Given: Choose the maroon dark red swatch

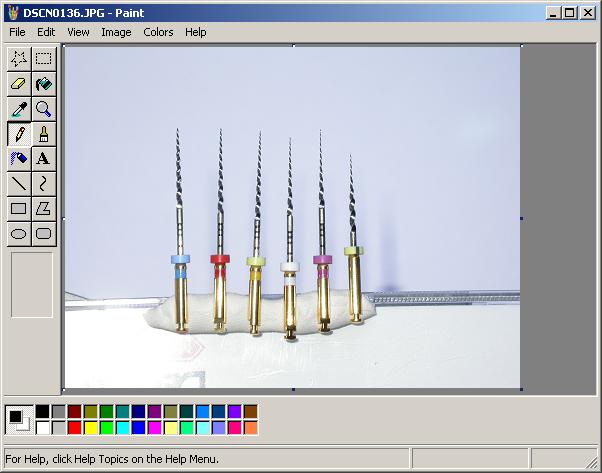Looking at the screenshot, I should coord(75,412).
